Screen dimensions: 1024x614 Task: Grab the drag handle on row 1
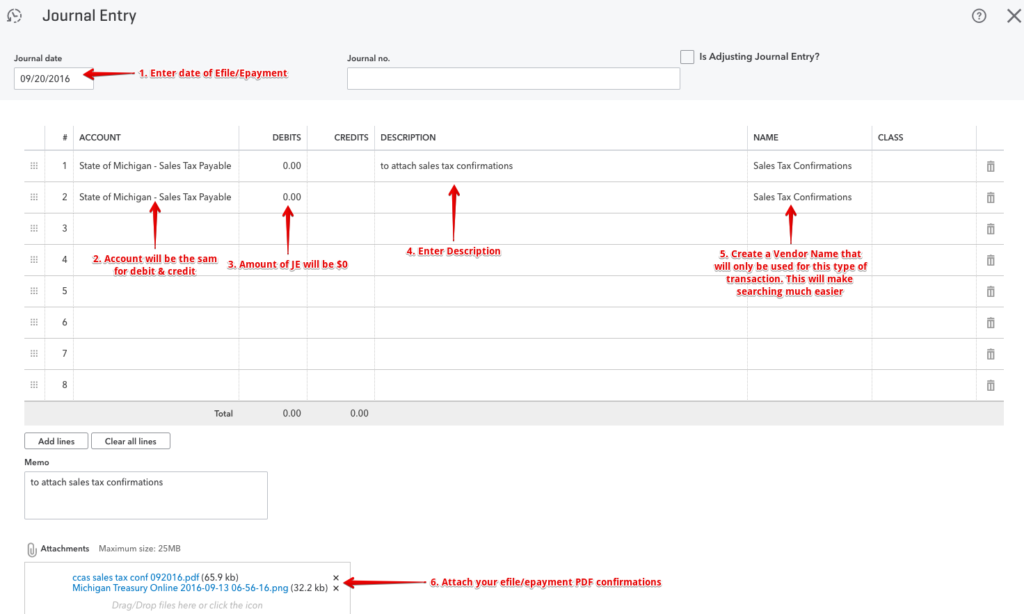point(34,166)
